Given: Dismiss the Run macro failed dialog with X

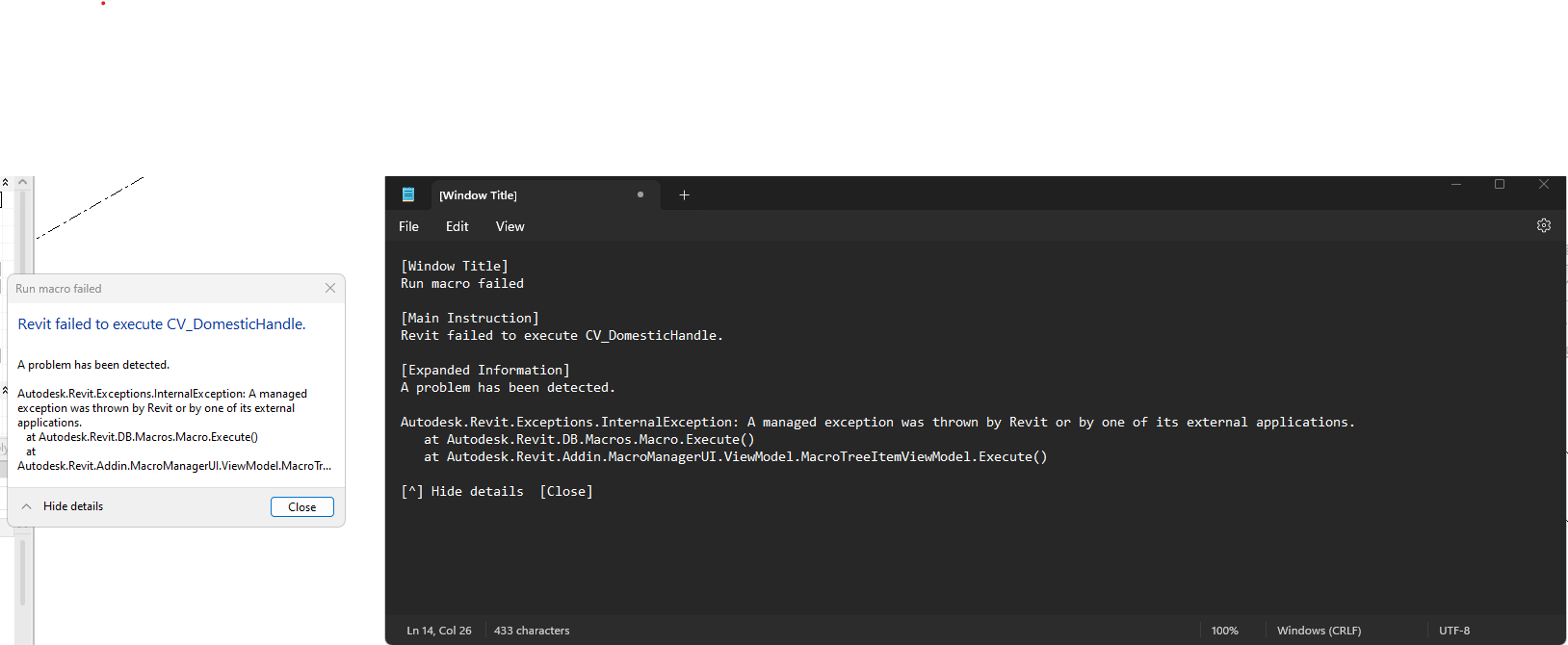Looking at the screenshot, I should [x=330, y=288].
